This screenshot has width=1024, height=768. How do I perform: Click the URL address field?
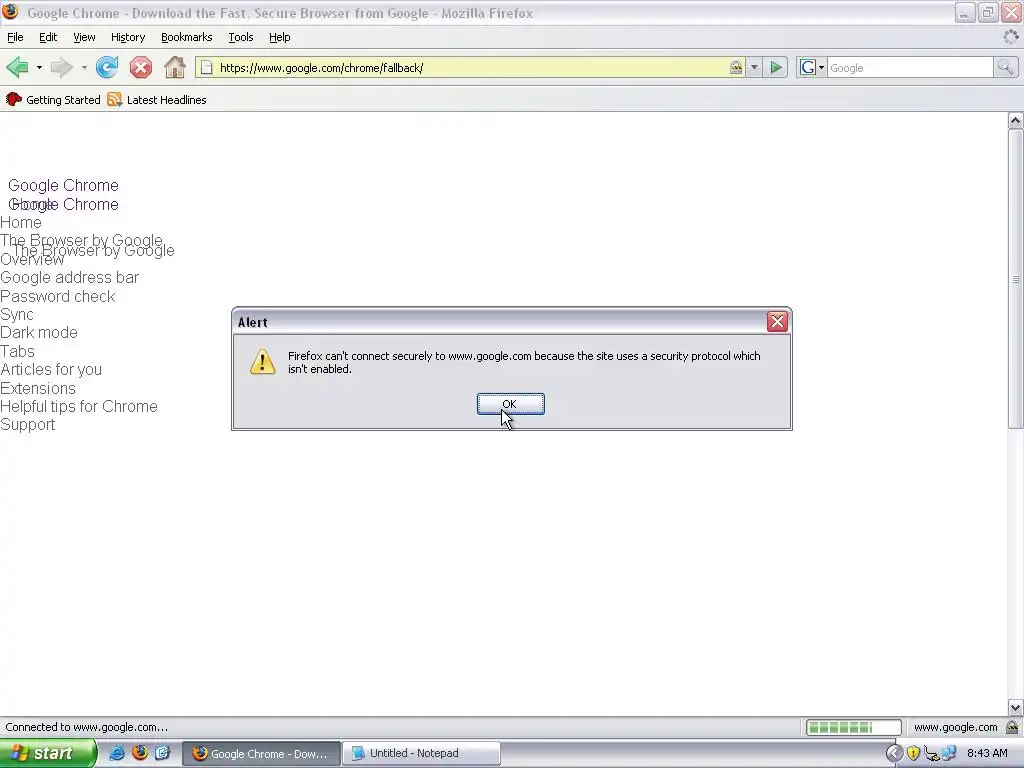470,67
